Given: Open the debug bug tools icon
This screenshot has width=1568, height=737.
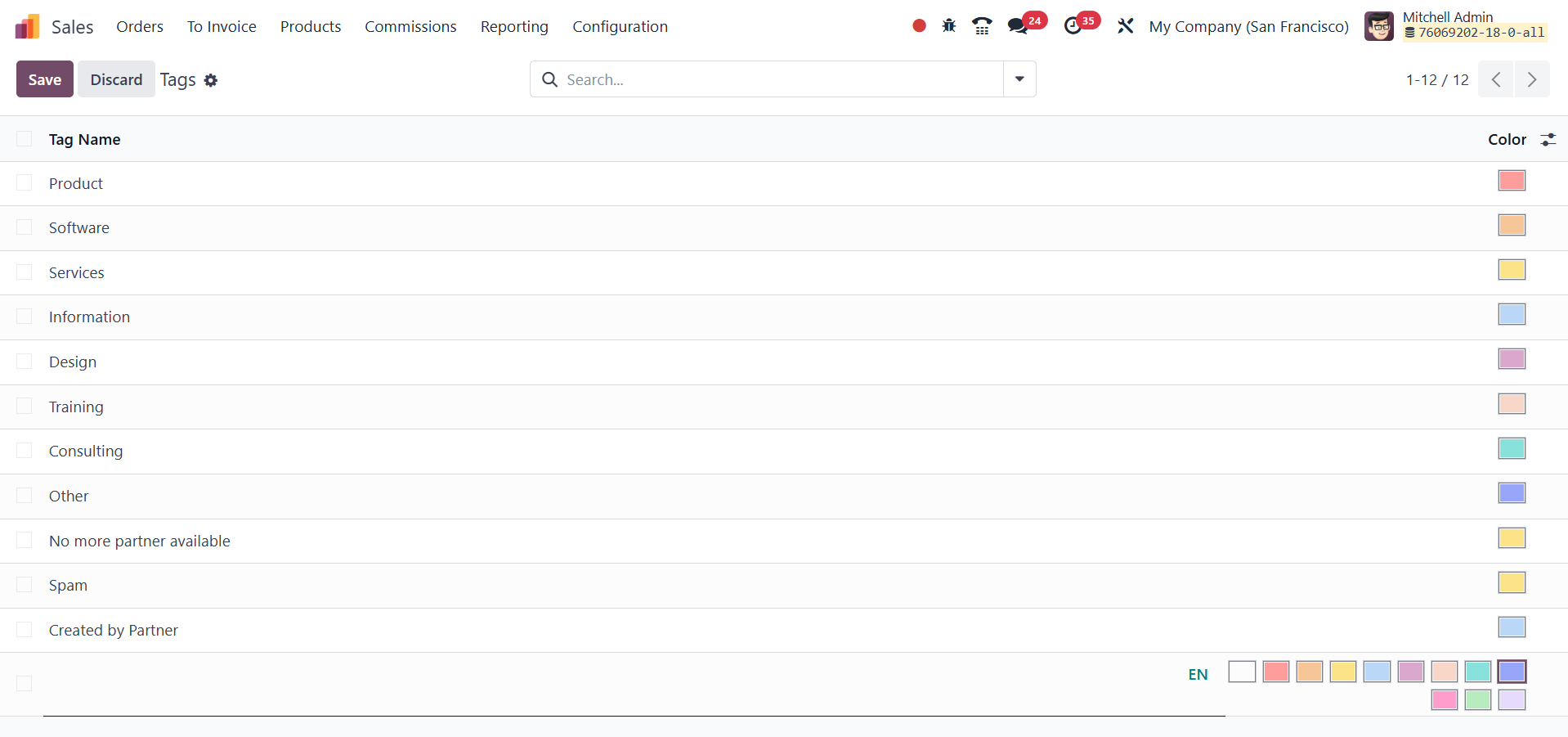Looking at the screenshot, I should click(x=948, y=26).
